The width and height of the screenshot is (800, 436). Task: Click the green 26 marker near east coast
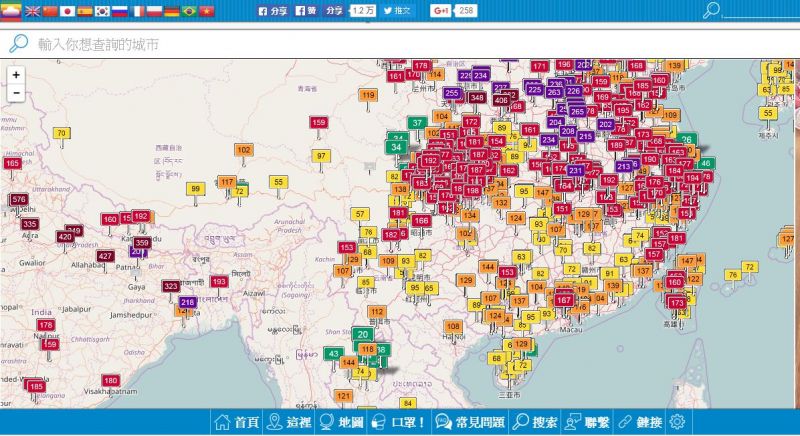(687, 139)
